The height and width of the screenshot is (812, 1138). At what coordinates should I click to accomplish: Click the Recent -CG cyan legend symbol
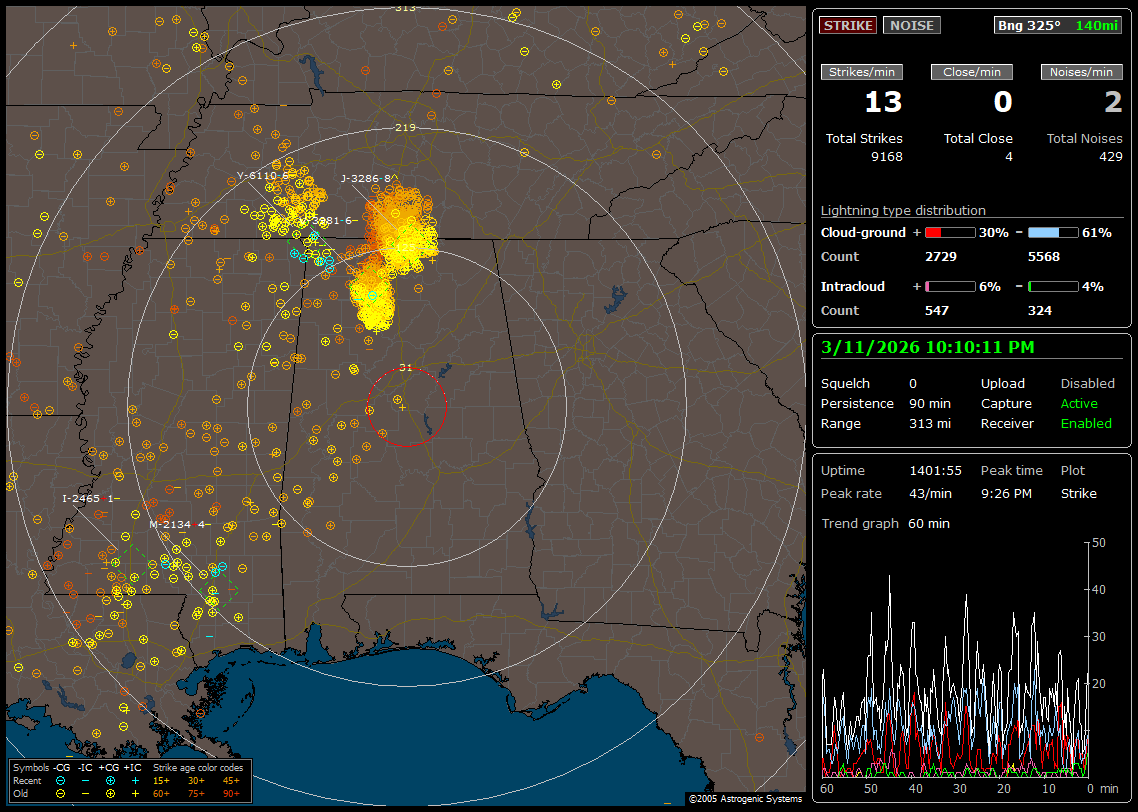coord(60,780)
